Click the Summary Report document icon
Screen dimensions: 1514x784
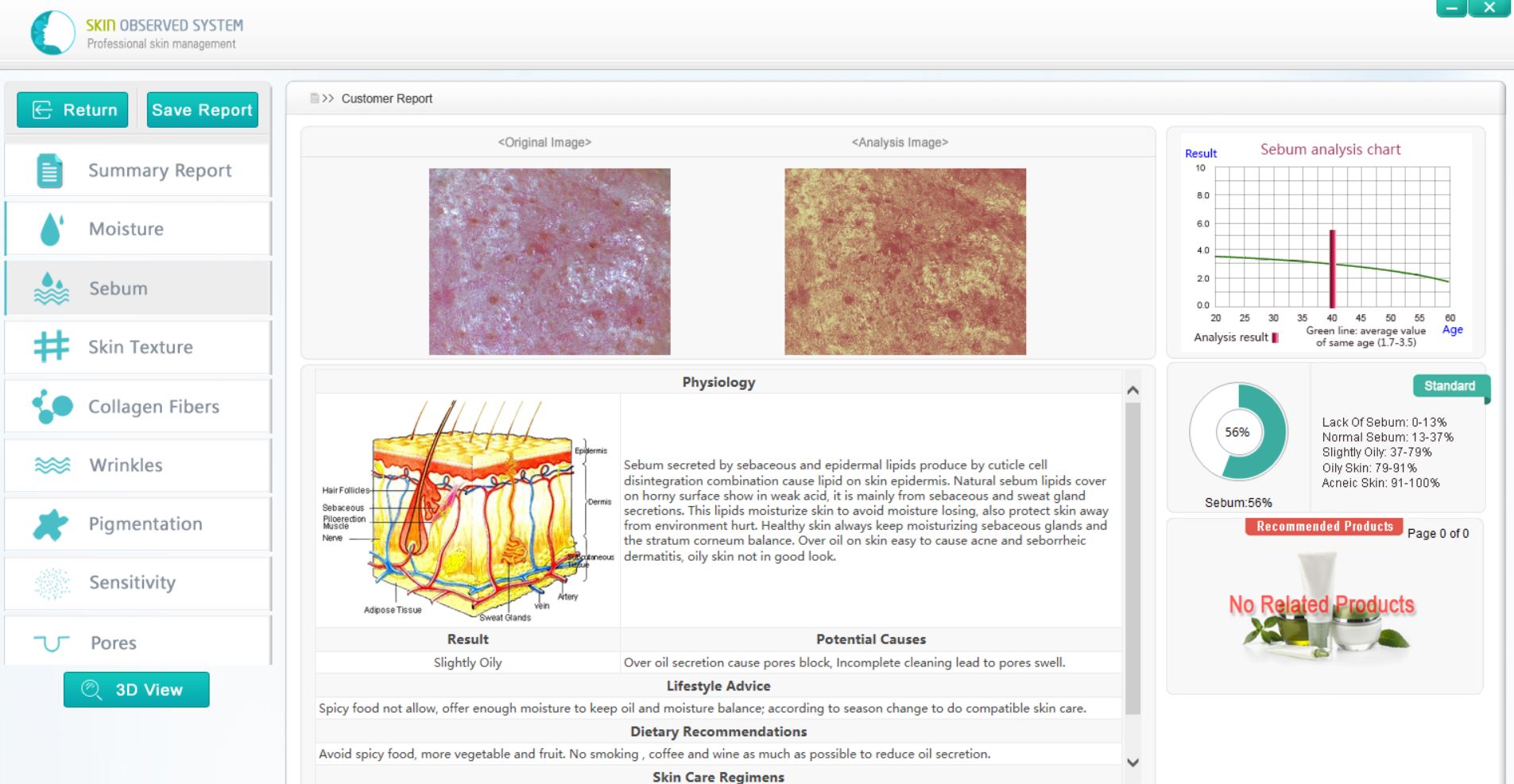[50, 171]
